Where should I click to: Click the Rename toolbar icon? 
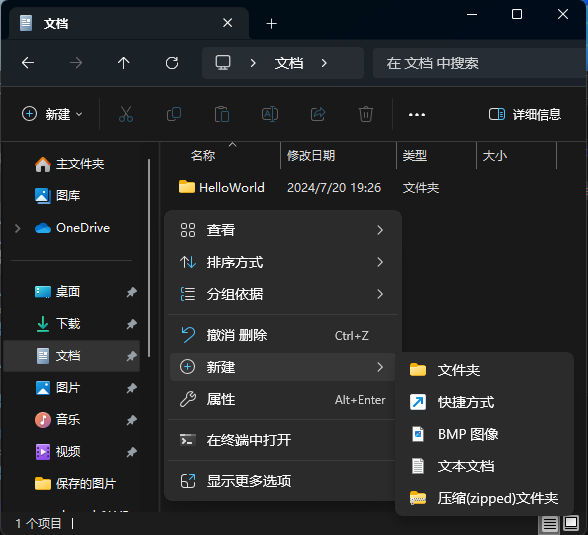click(270, 114)
